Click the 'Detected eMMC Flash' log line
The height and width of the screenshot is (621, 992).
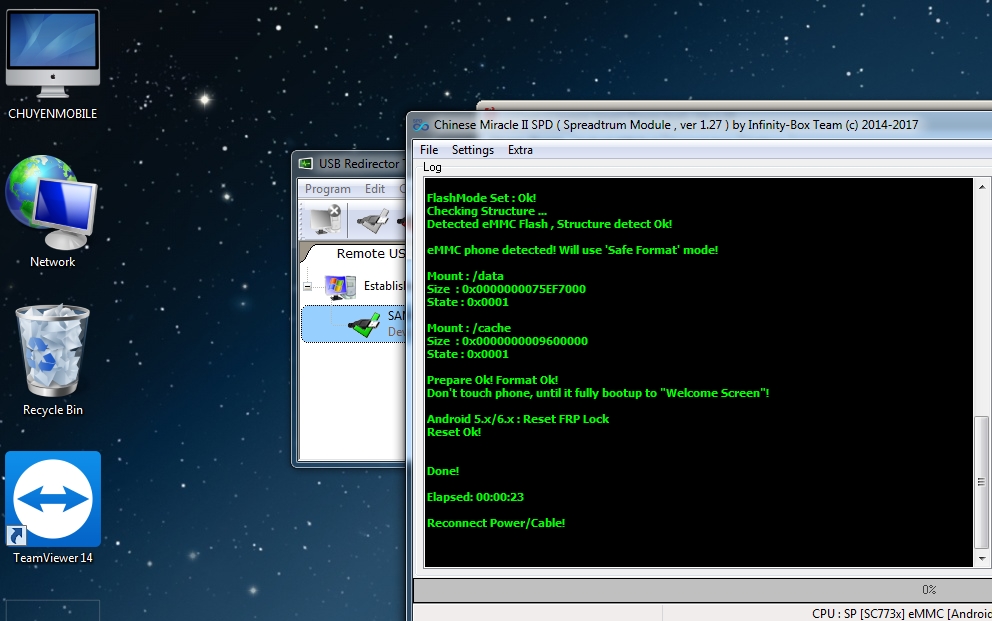(549, 224)
